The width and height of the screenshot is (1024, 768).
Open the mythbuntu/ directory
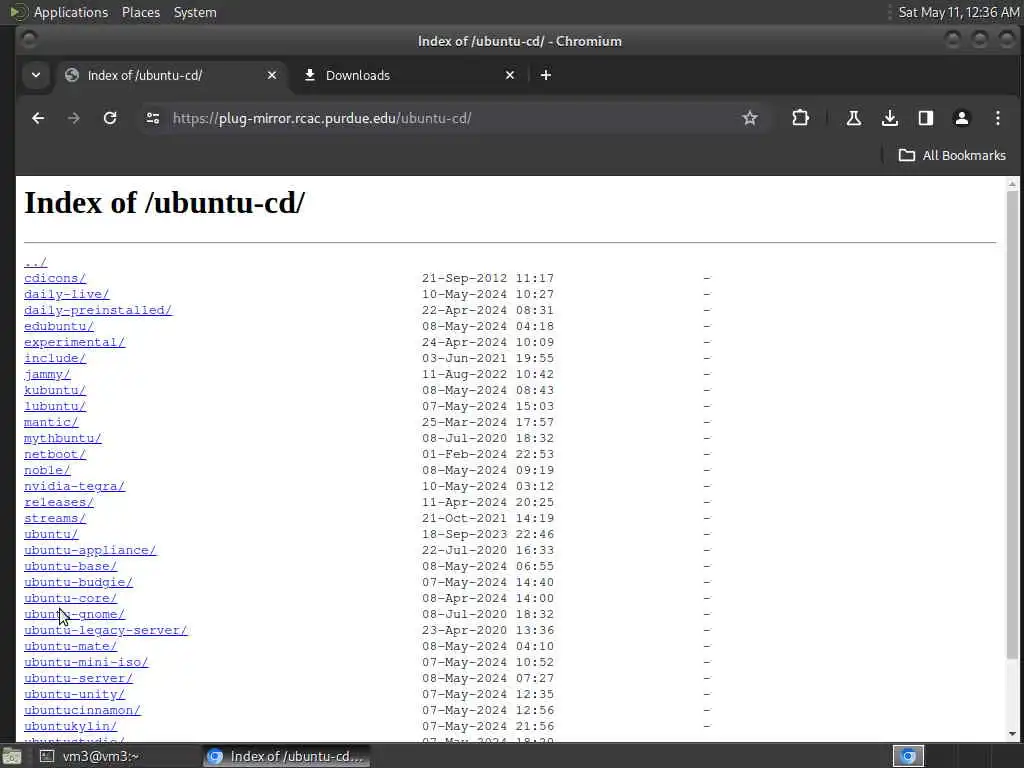[x=63, y=438]
